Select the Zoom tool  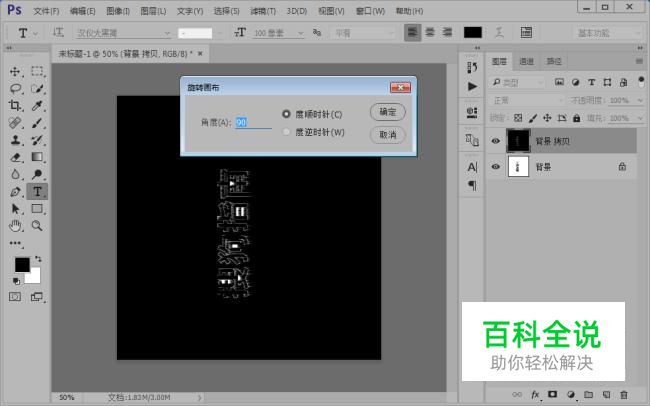[37, 226]
